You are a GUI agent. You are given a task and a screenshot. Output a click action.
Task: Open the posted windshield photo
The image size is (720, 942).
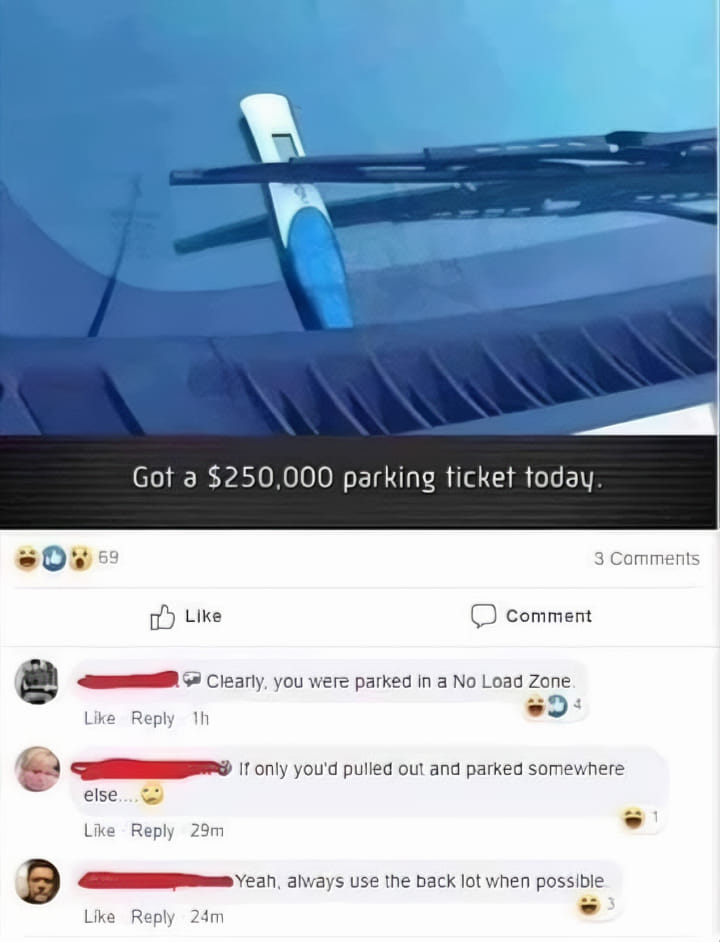[x=359, y=264]
